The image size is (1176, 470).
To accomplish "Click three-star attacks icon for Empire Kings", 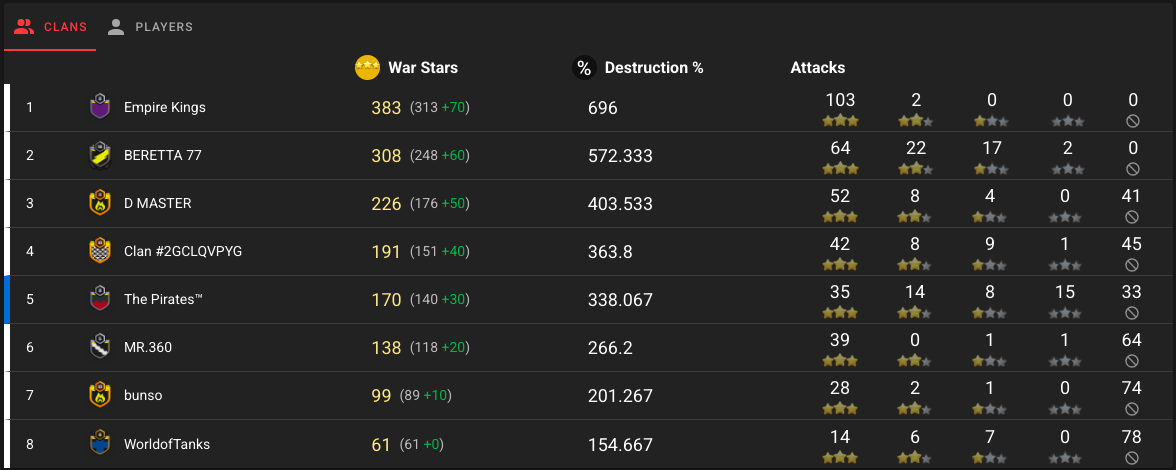I will (x=840, y=121).
